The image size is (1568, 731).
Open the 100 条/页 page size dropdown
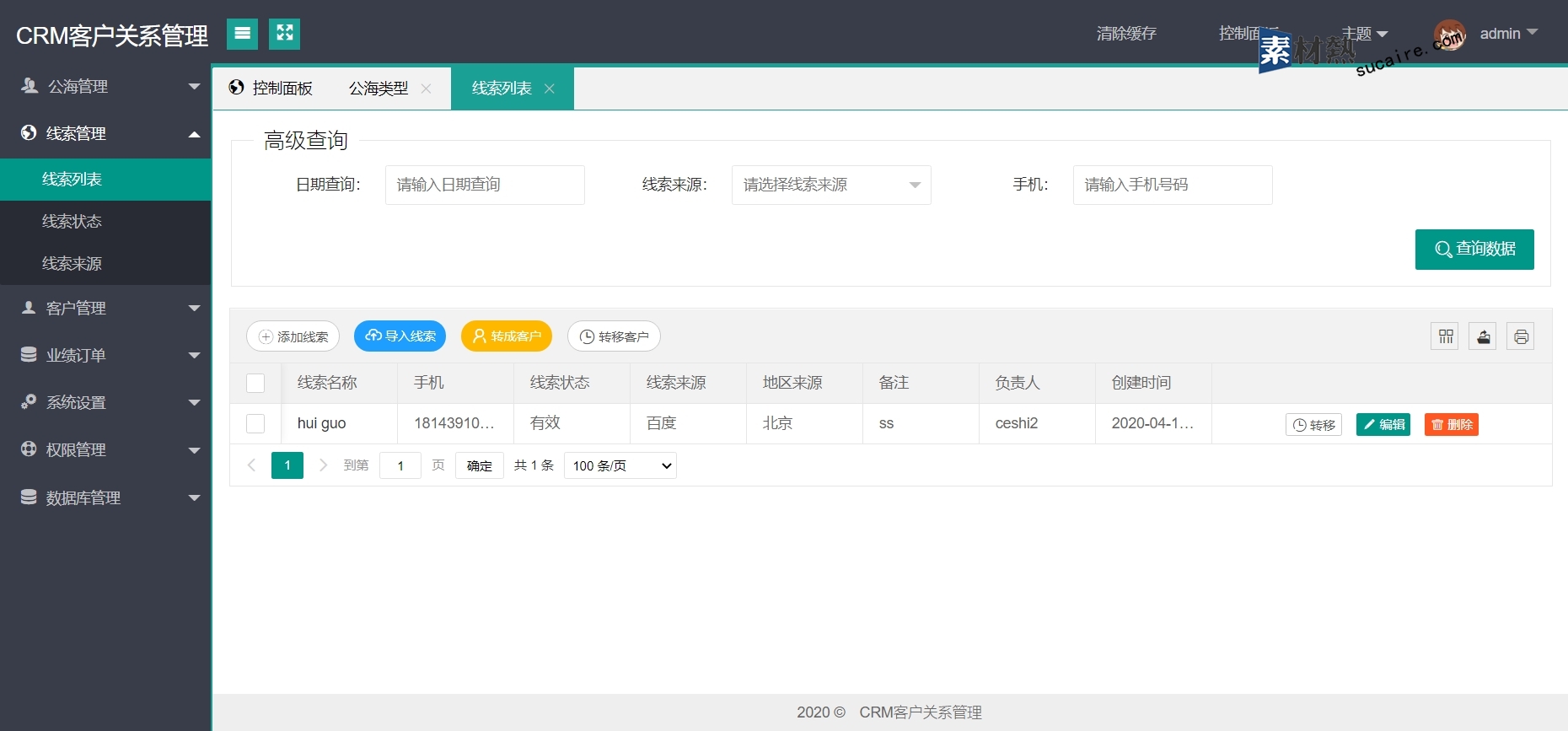(x=620, y=465)
